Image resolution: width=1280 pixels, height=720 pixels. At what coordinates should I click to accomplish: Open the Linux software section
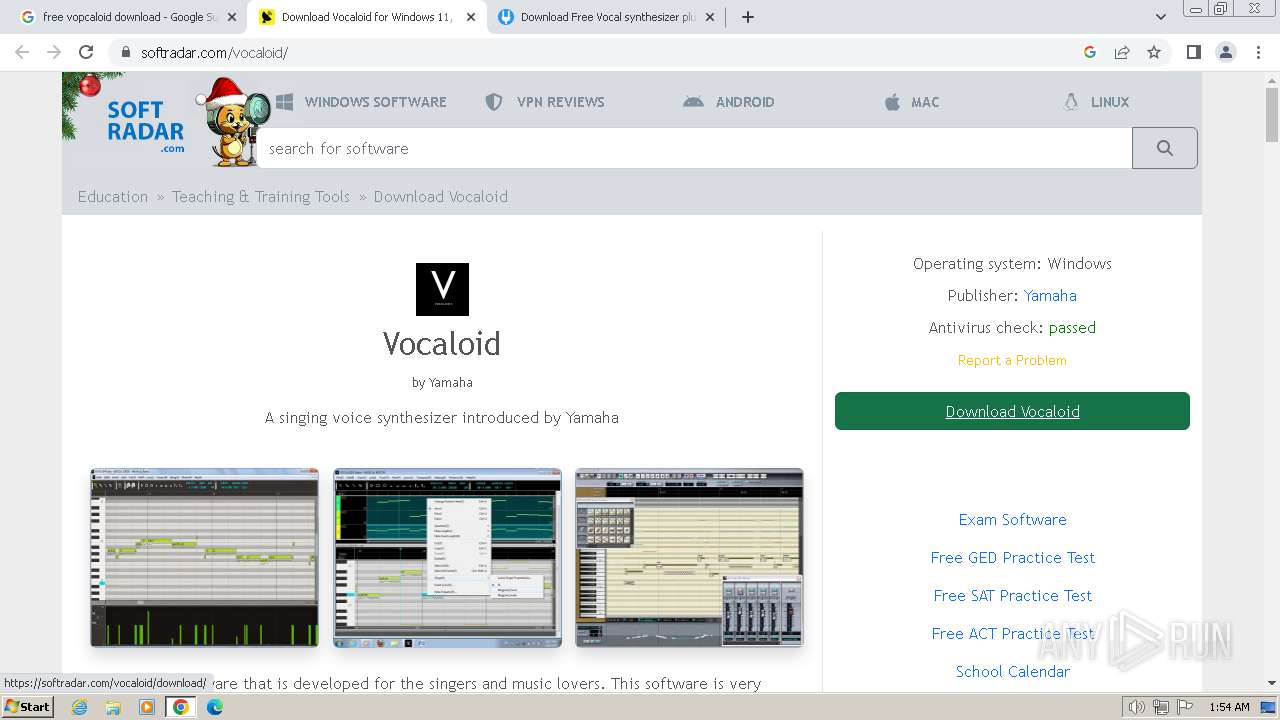point(1097,102)
